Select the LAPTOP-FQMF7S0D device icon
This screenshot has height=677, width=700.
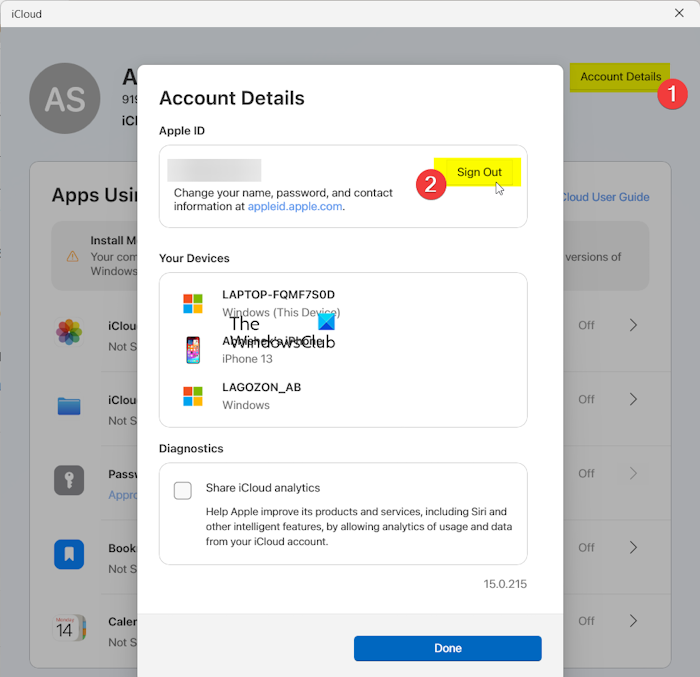click(193, 304)
